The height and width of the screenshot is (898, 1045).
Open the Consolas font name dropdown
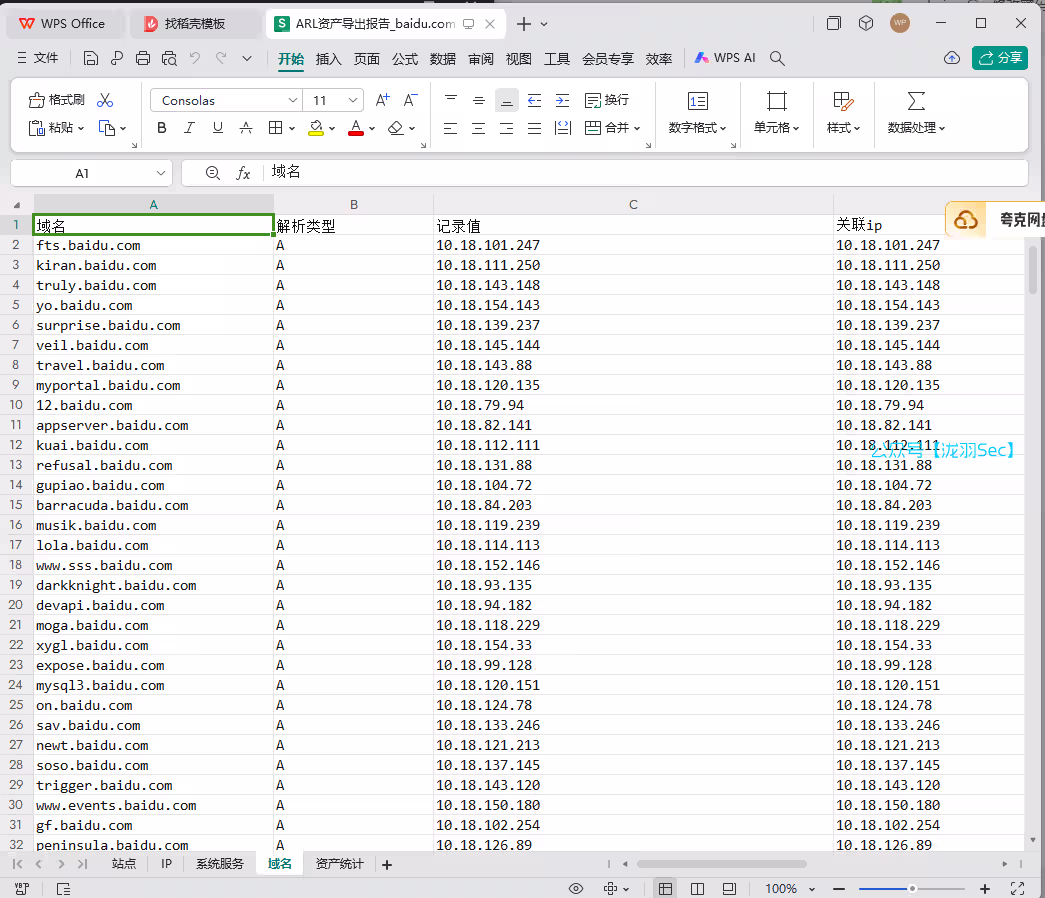(x=293, y=100)
